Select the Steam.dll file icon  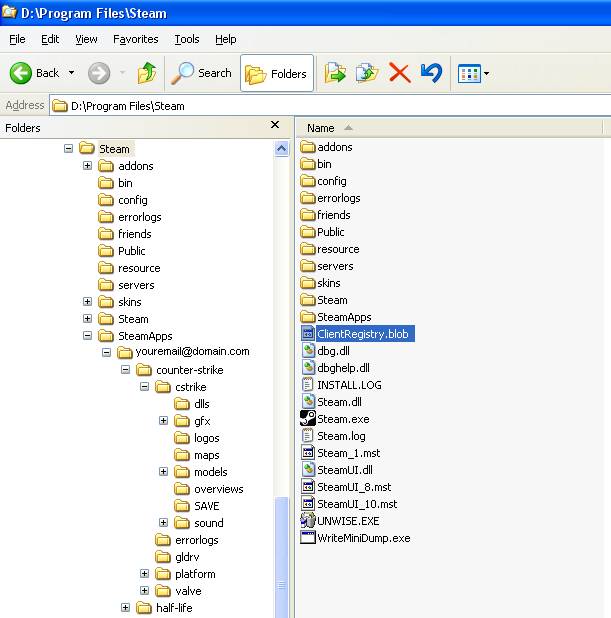(x=308, y=402)
